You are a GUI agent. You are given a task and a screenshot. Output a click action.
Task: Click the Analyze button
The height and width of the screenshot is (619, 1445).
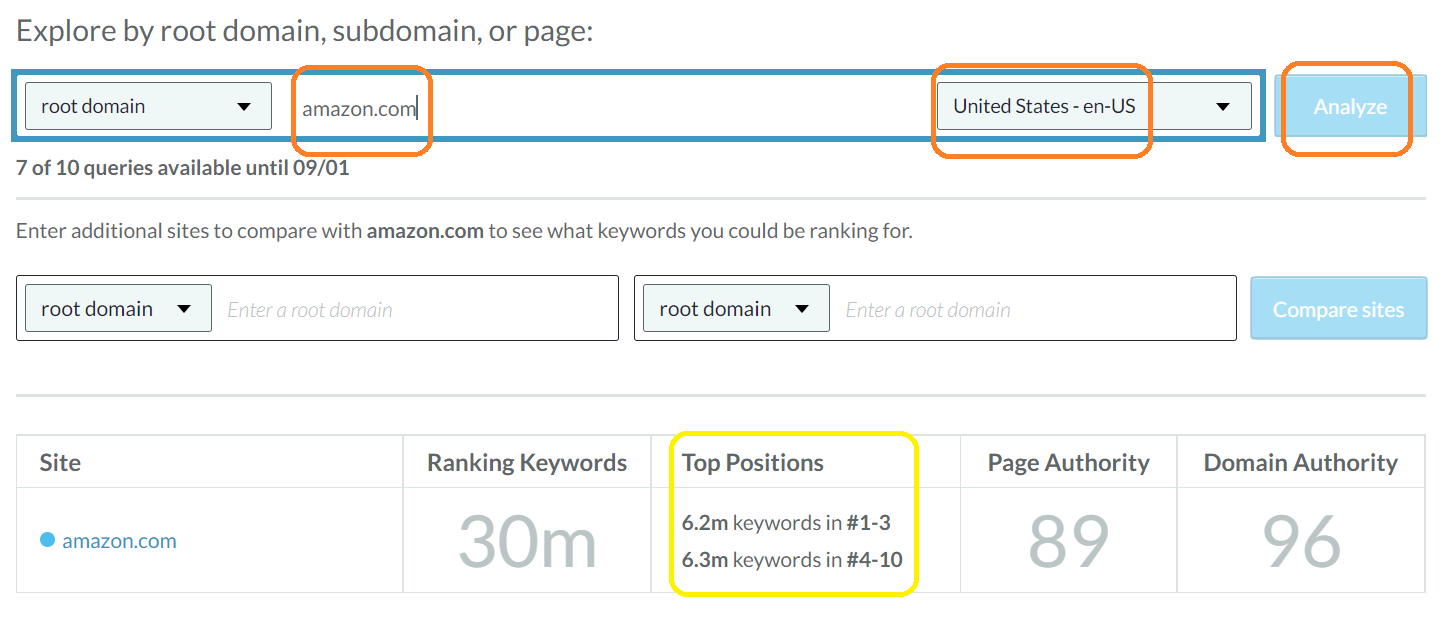click(x=1350, y=106)
